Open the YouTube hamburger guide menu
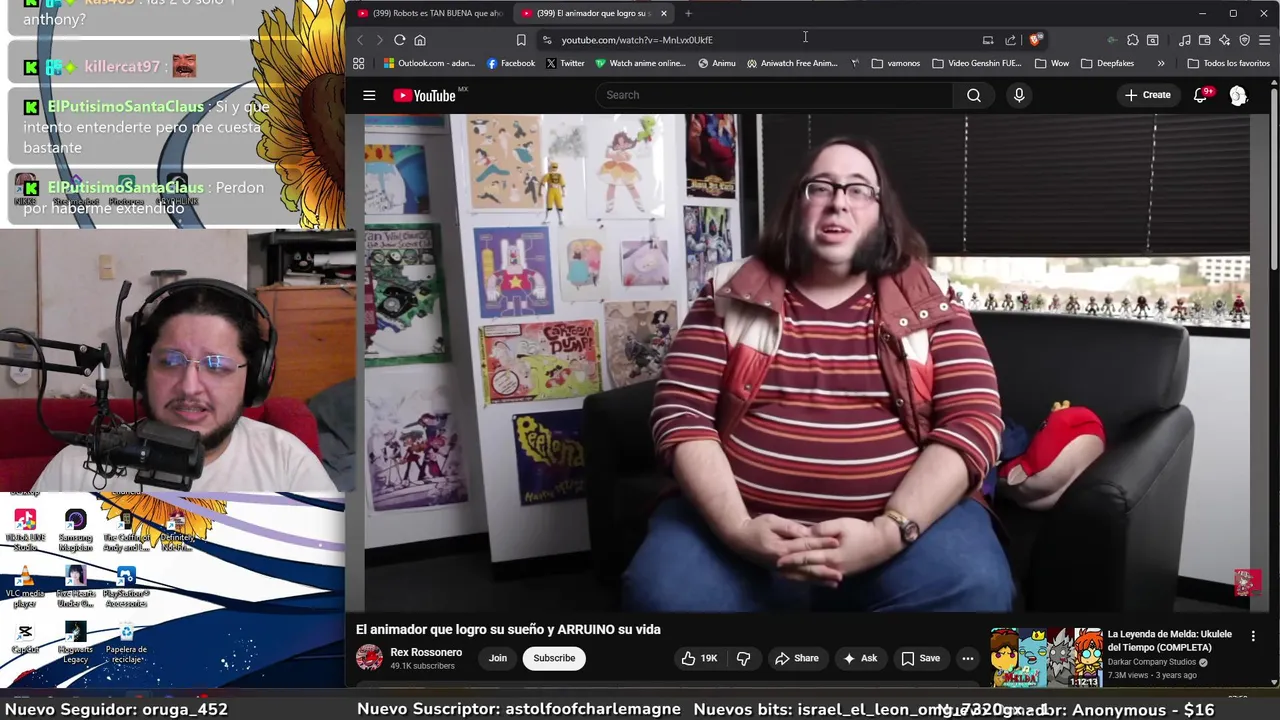Screen dimensions: 1280x720 pos(369,95)
